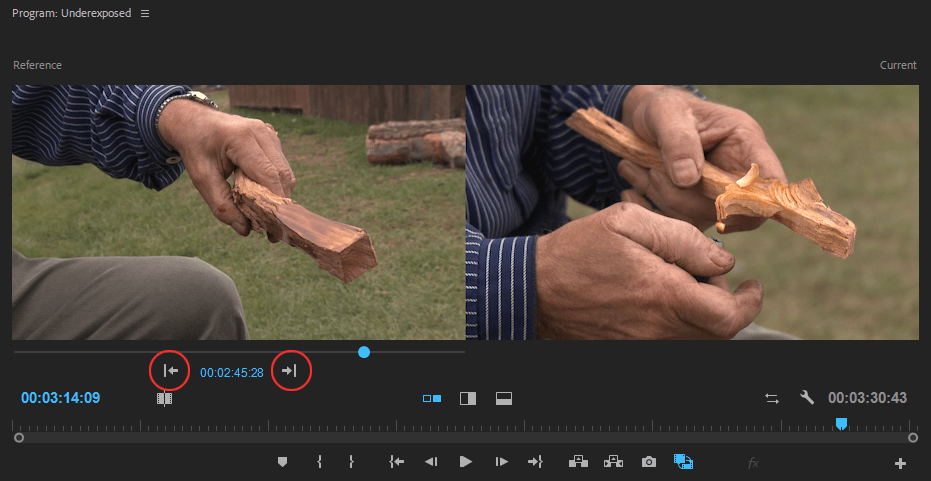The image size is (931, 481).
Task: Open the wrench settings menu
Action: point(807,397)
